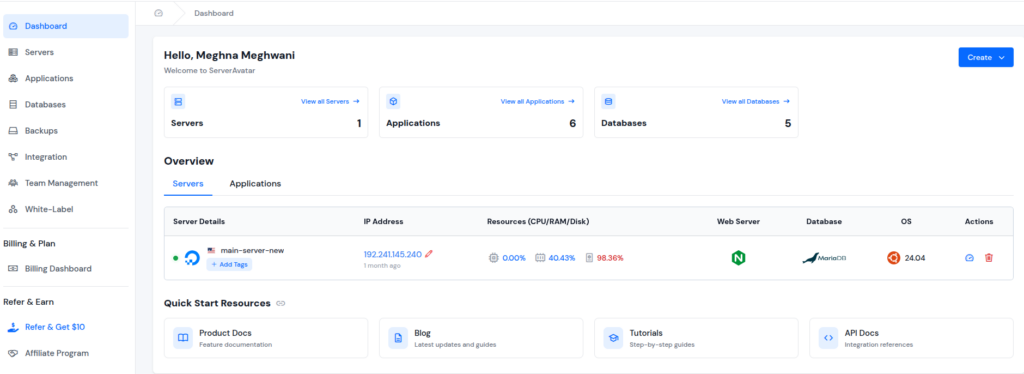The image size is (1024, 374).
Task: Click the Applications sidebar icon
Action: pyautogui.click(x=13, y=78)
